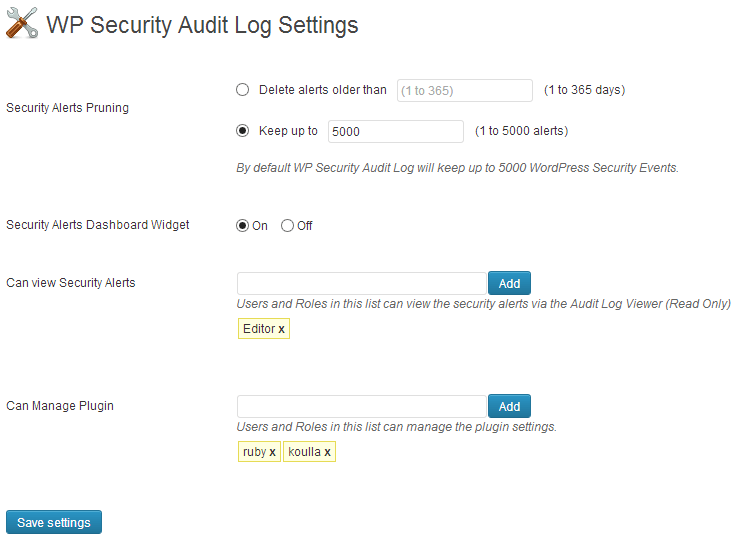Save settings
742x548 pixels.
(x=54, y=522)
